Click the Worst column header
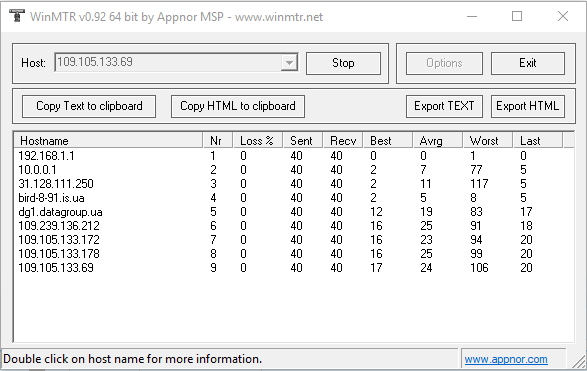This screenshot has width=587, height=371. pos(487,141)
